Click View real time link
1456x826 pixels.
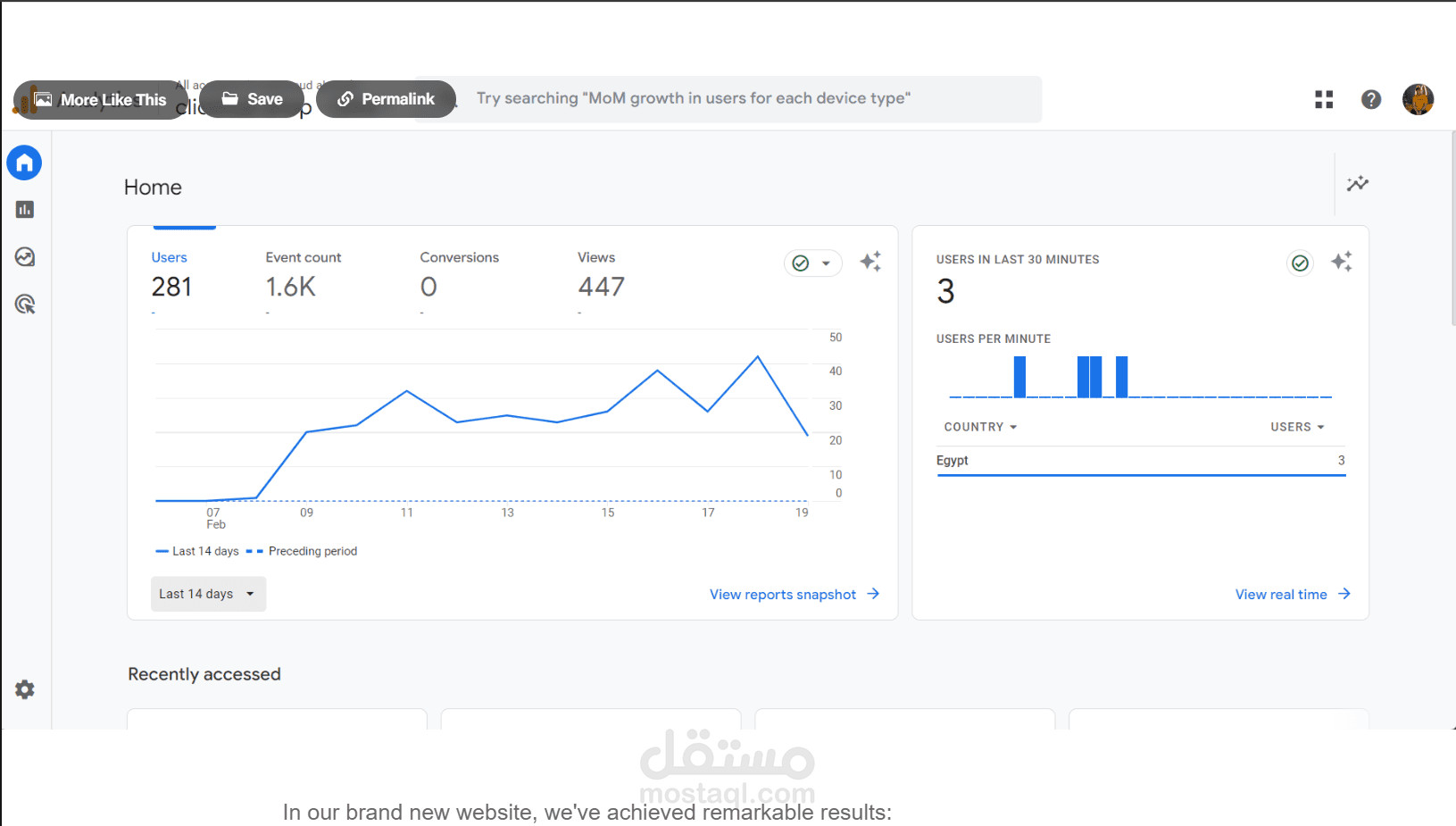pyautogui.click(x=1292, y=595)
